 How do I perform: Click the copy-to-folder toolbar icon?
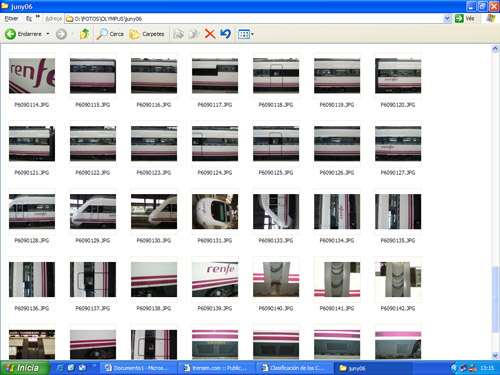194,34
